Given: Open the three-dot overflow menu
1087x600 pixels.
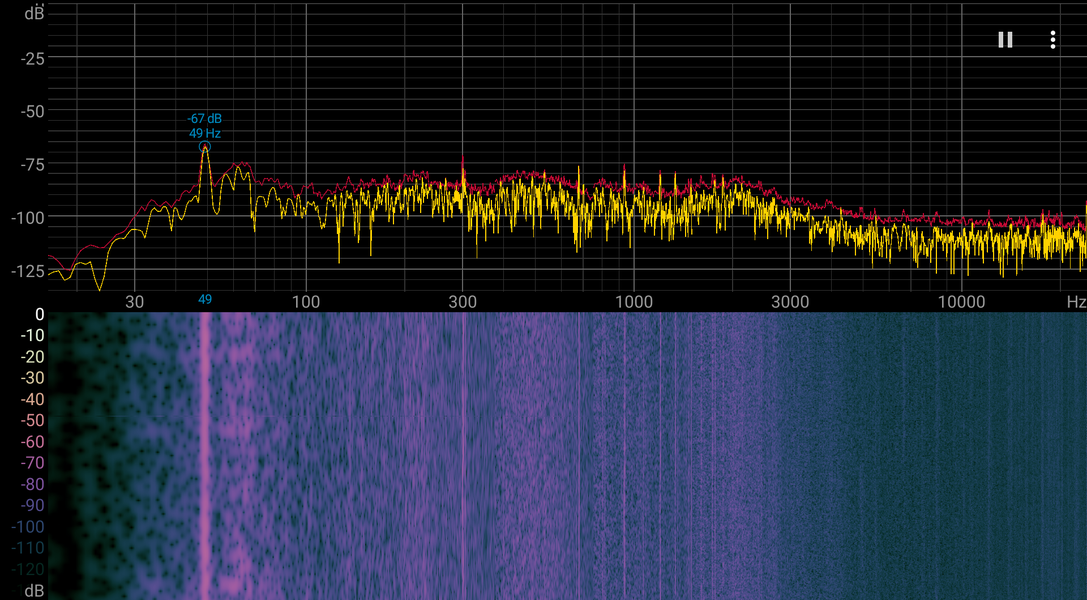Looking at the screenshot, I should click(x=1053, y=39).
